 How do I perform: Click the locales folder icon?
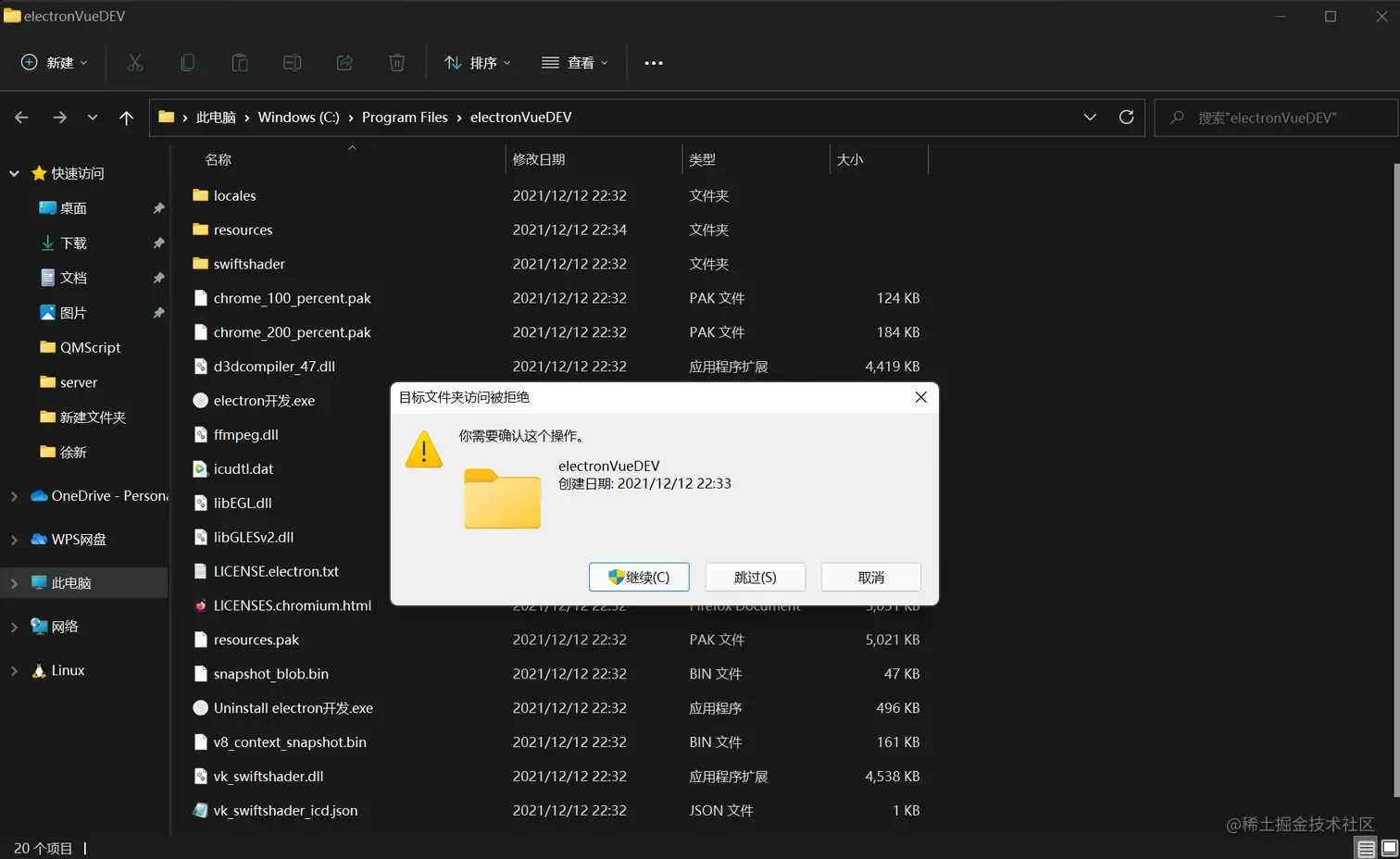(x=200, y=195)
